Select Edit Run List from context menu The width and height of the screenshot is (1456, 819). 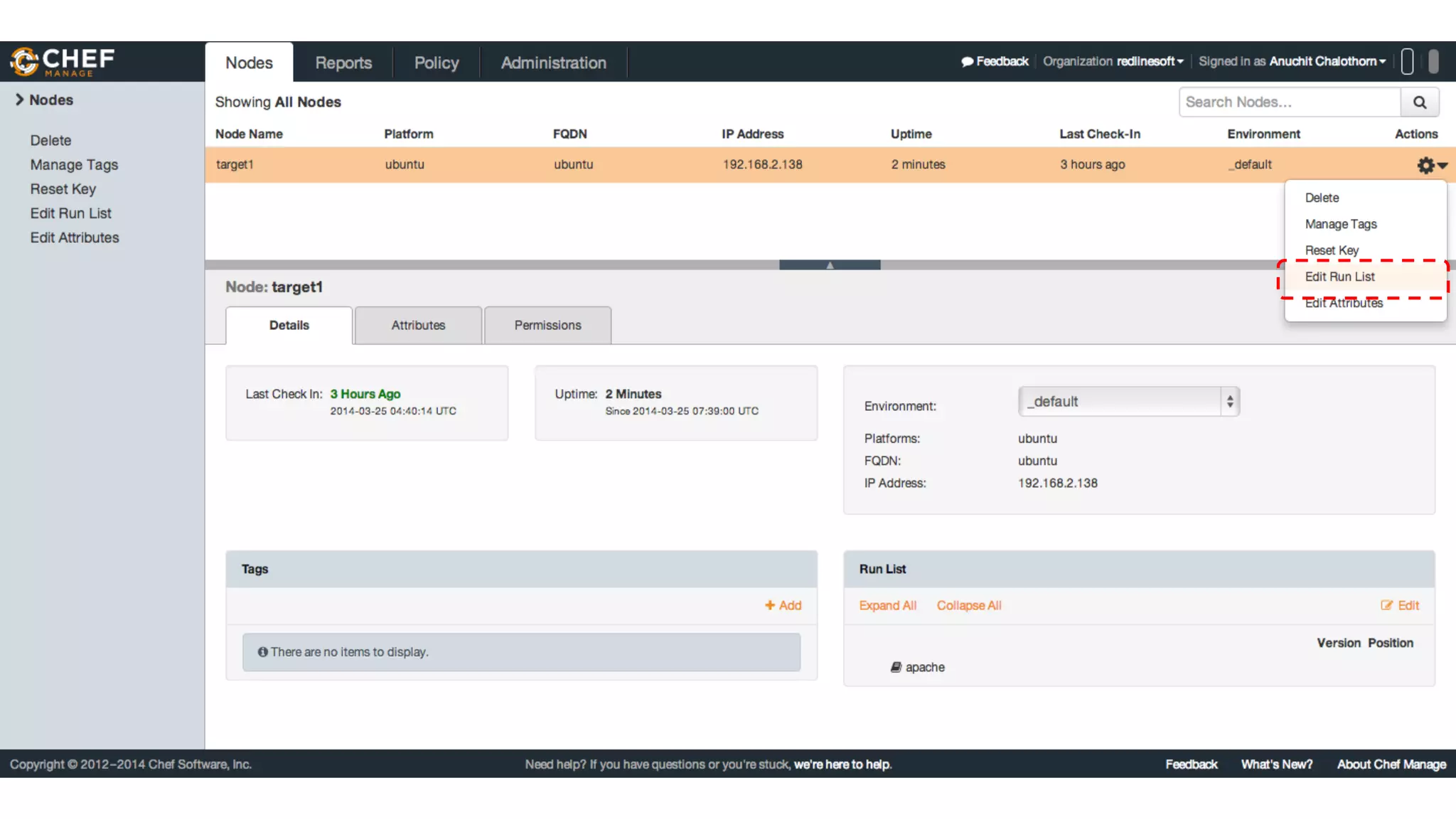1339,277
